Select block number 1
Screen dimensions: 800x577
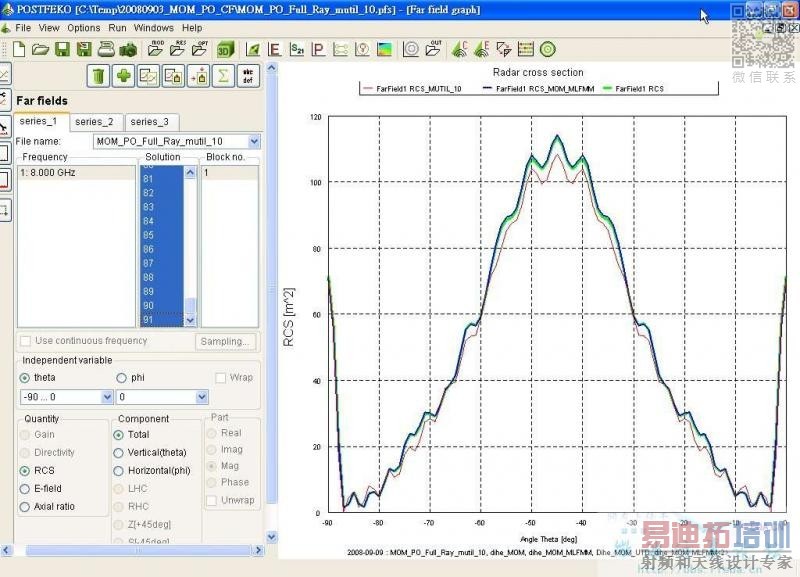[230, 173]
